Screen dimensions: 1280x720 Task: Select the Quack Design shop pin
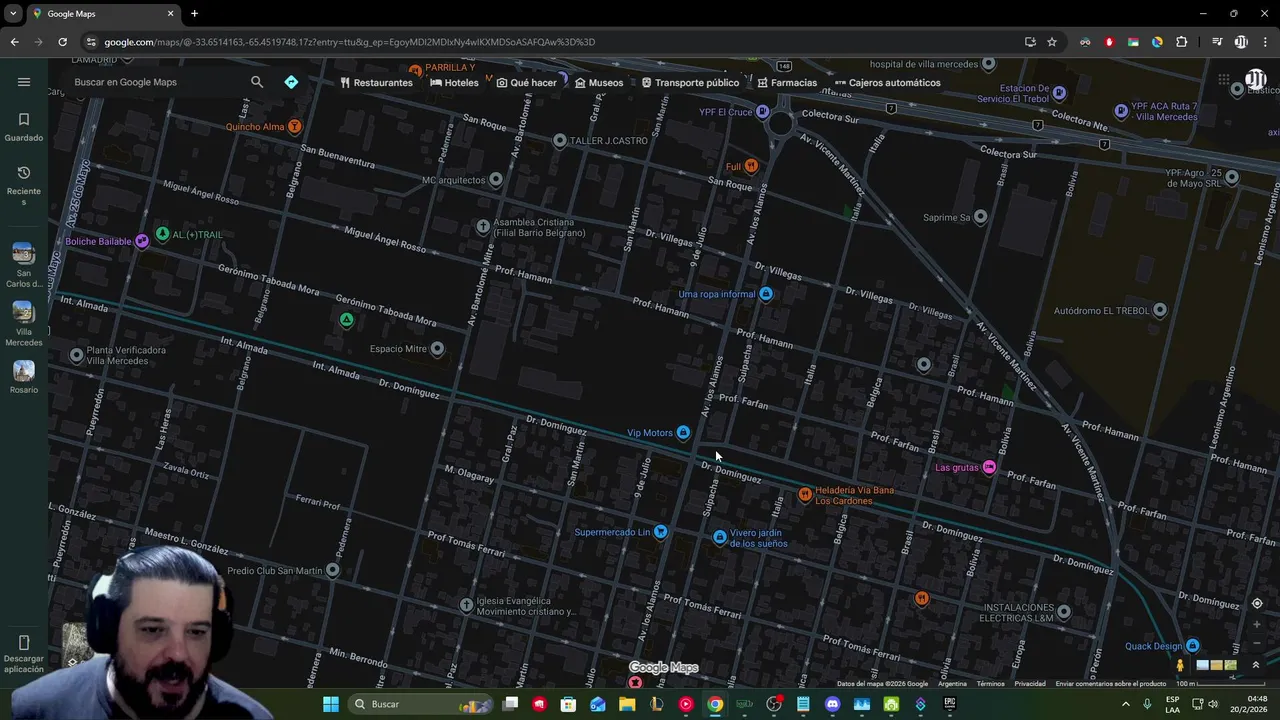[x=1192, y=646]
